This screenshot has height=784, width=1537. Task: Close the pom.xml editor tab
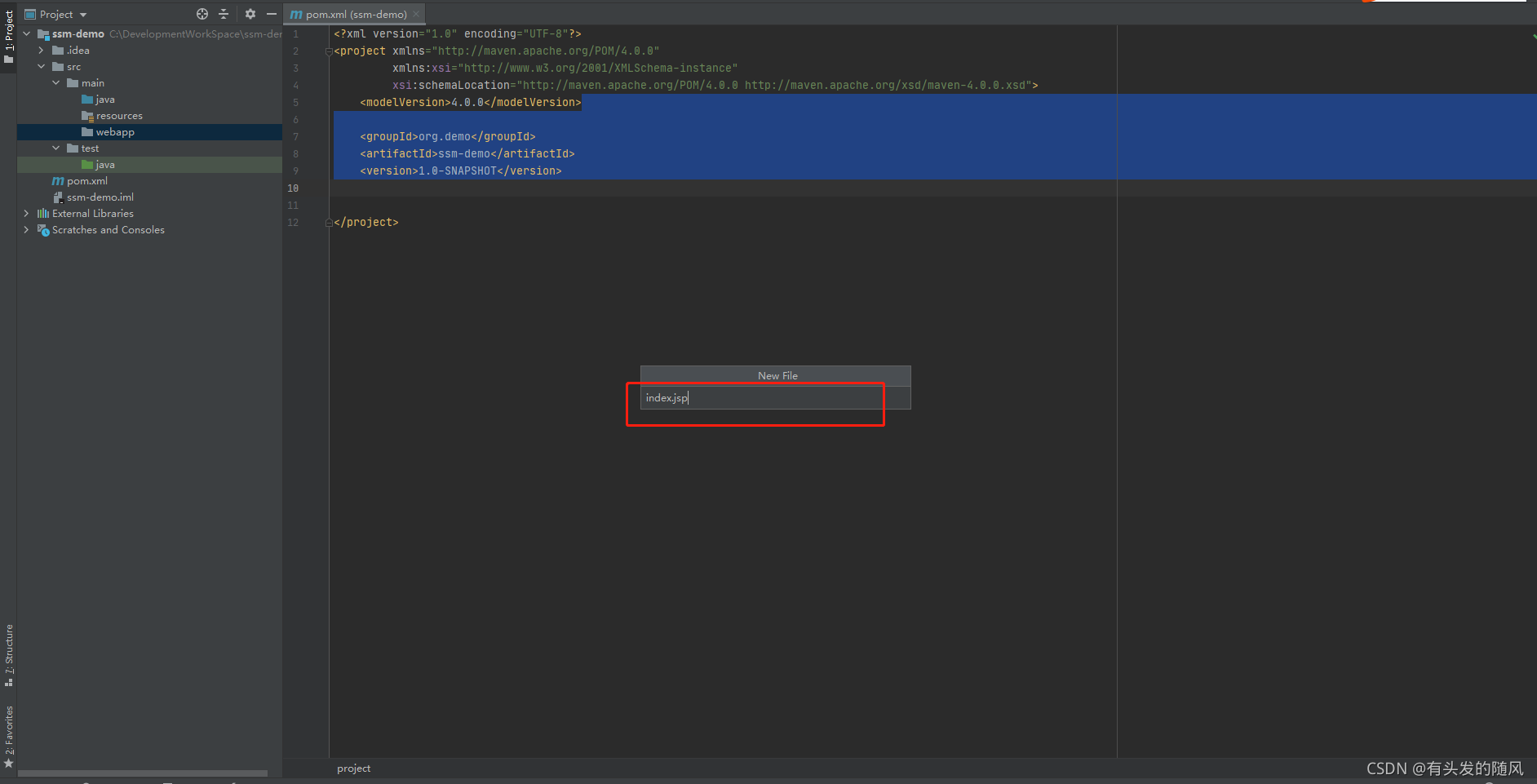pyautogui.click(x=416, y=14)
